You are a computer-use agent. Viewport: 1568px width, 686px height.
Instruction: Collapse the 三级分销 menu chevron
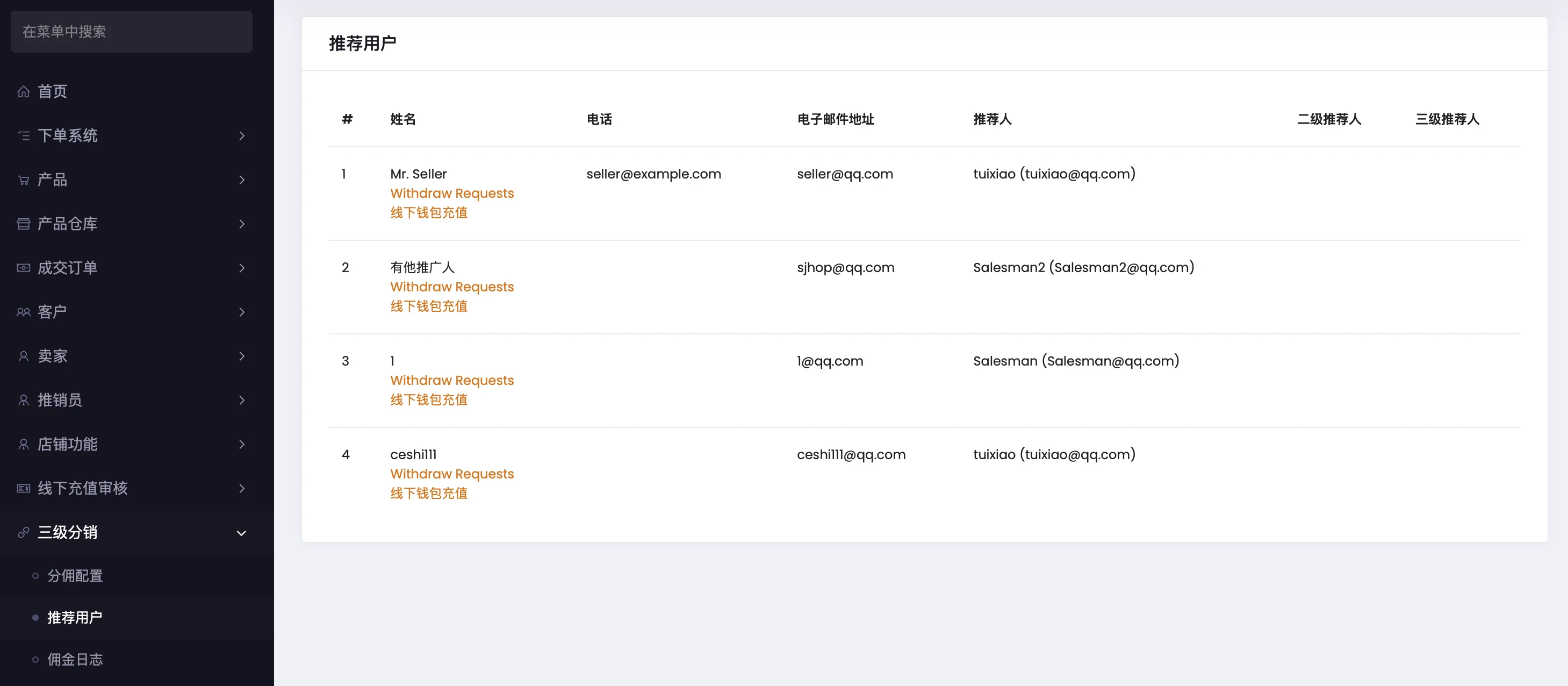click(x=242, y=533)
